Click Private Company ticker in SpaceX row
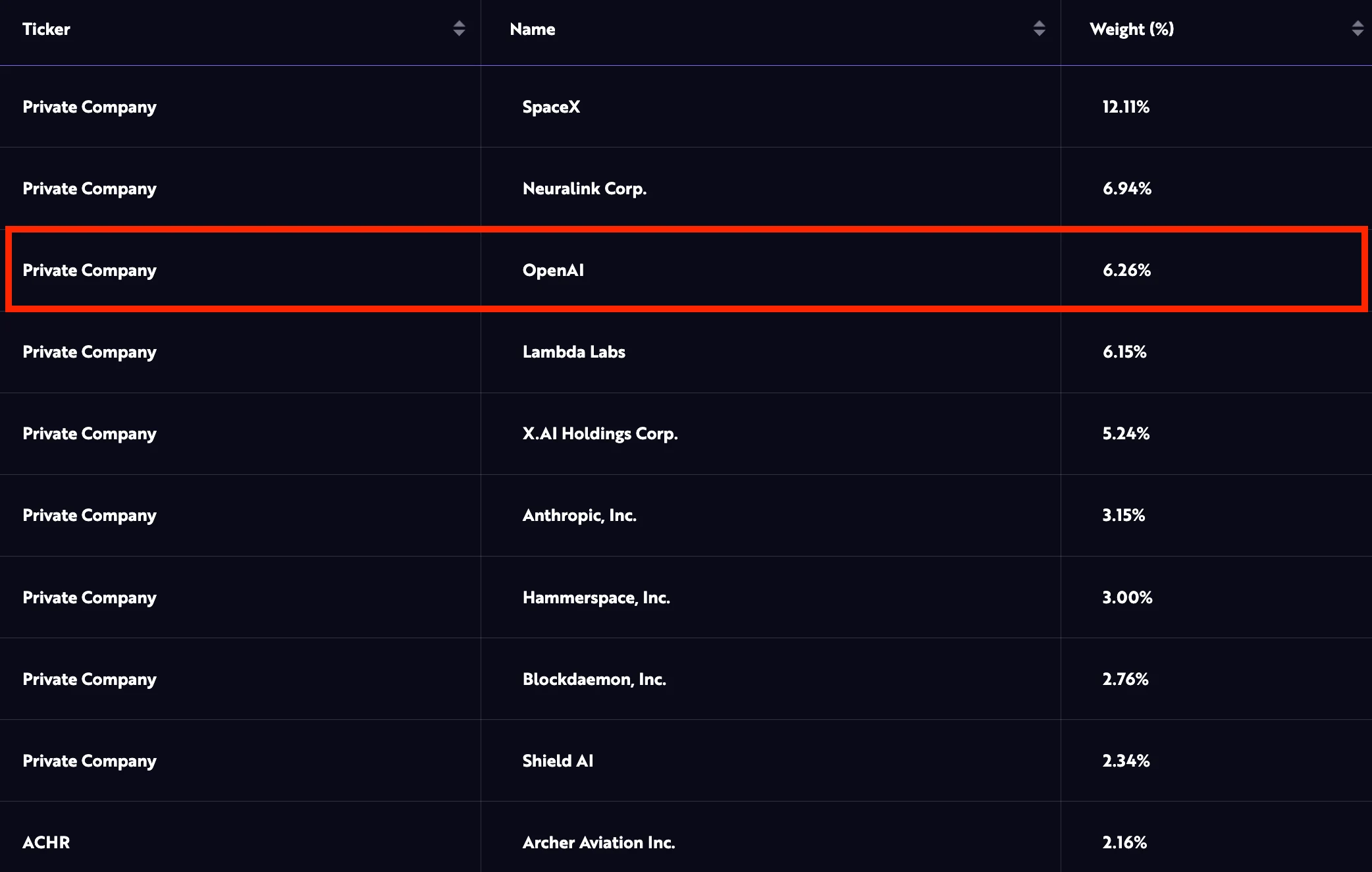This screenshot has width=1372, height=872. click(x=90, y=107)
